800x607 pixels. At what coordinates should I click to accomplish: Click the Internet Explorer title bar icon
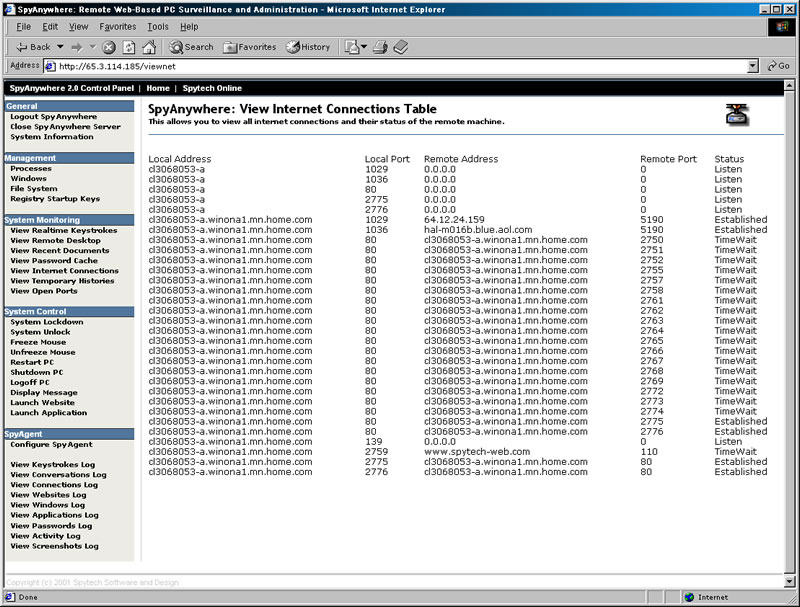(10, 9)
